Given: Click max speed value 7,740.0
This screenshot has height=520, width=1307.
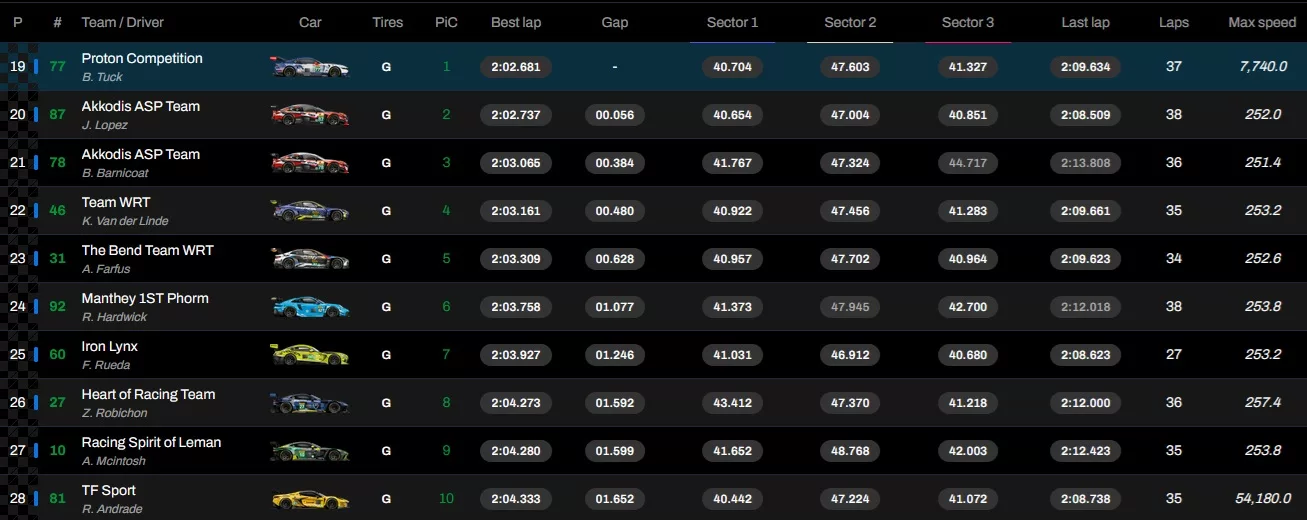Looking at the screenshot, I should 1262,67.
